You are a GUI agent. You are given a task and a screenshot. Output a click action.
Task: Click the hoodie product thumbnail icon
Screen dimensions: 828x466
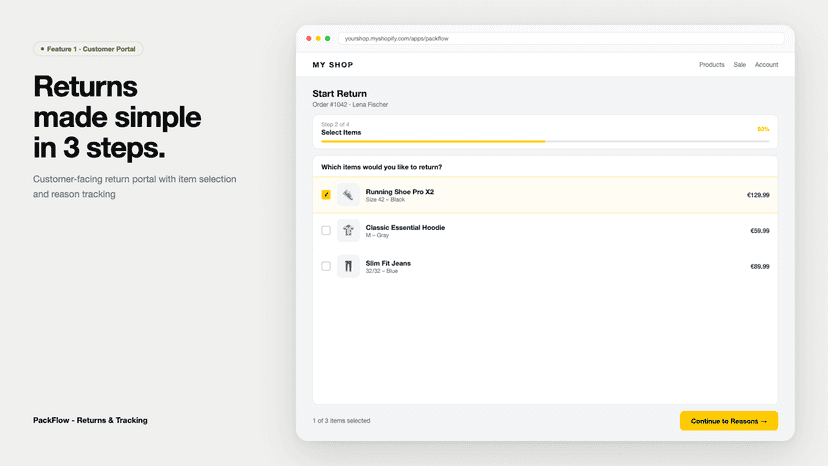[x=348, y=230]
